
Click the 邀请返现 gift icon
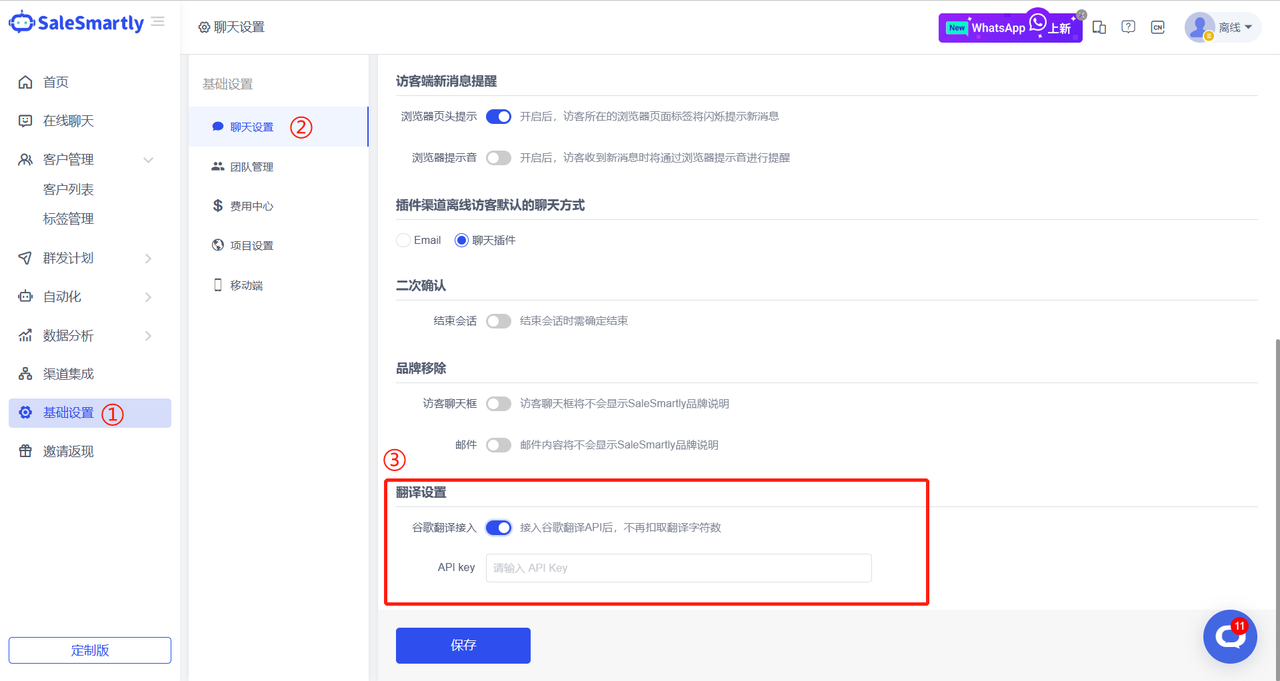pyautogui.click(x=26, y=452)
